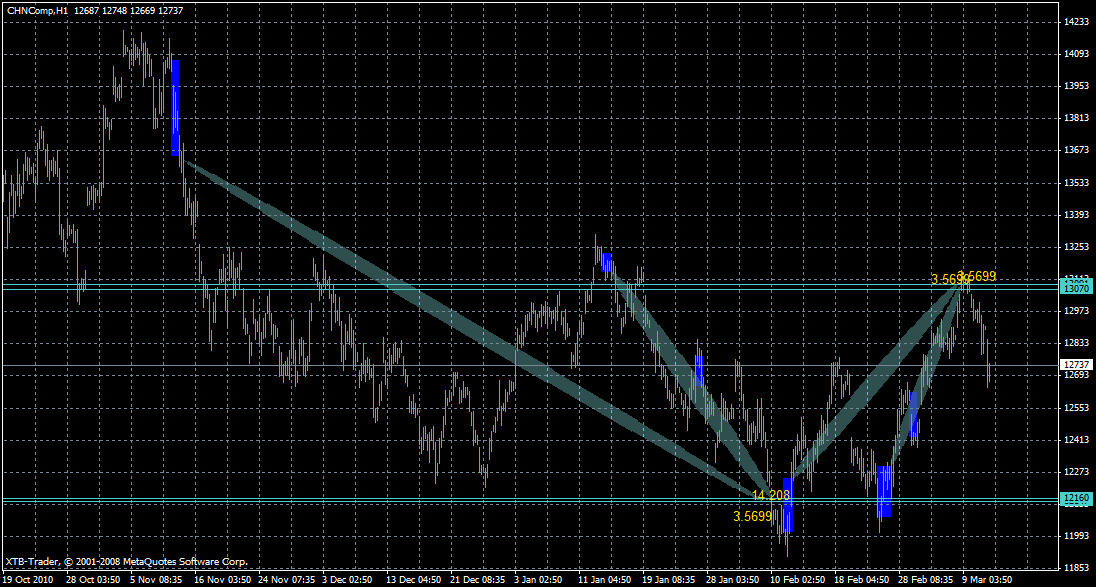
Task: Select the '3.5699' label at the March high
Action: pyautogui.click(x=976, y=276)
